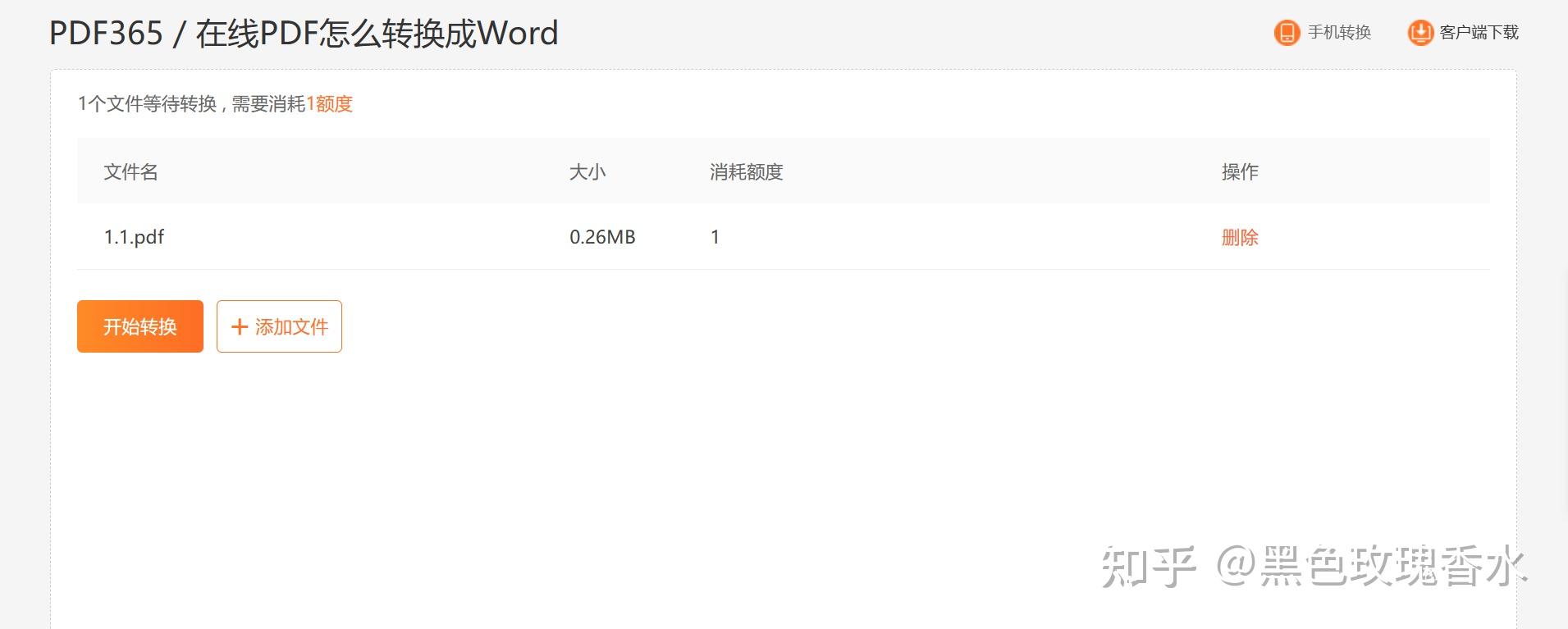Start conversion with 开始转换 button
This screenshot has width=1568, height=629.
coord(140,326)
